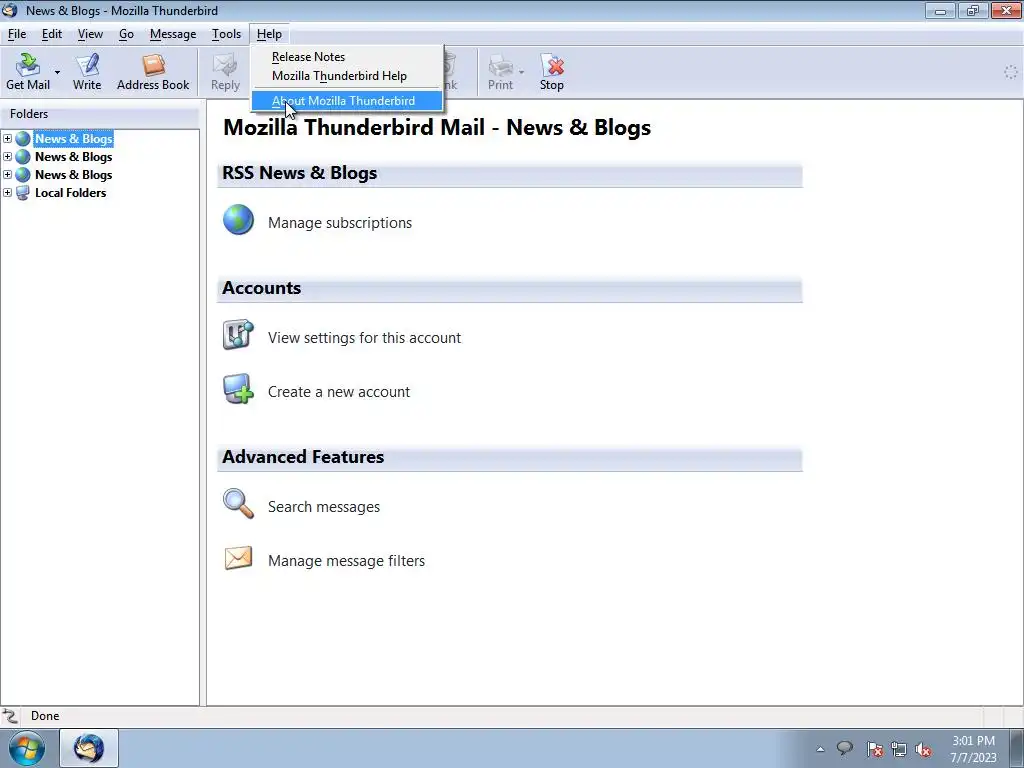Click the new account monitor-plus icon

(x=238, y=389)
